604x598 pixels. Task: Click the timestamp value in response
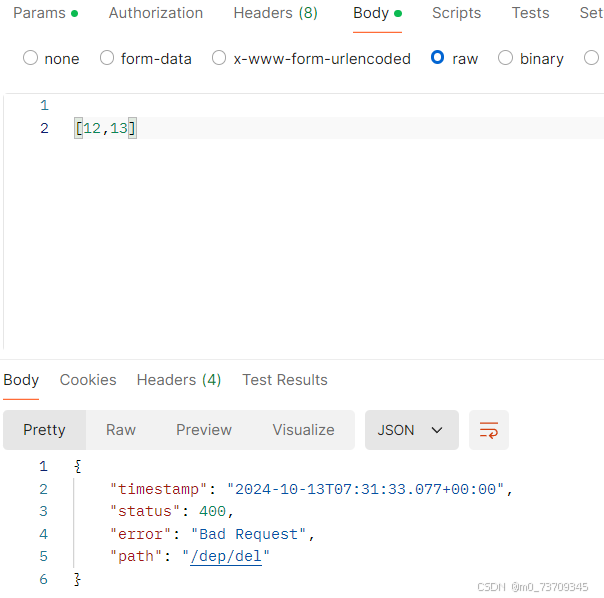pos(365,489)
